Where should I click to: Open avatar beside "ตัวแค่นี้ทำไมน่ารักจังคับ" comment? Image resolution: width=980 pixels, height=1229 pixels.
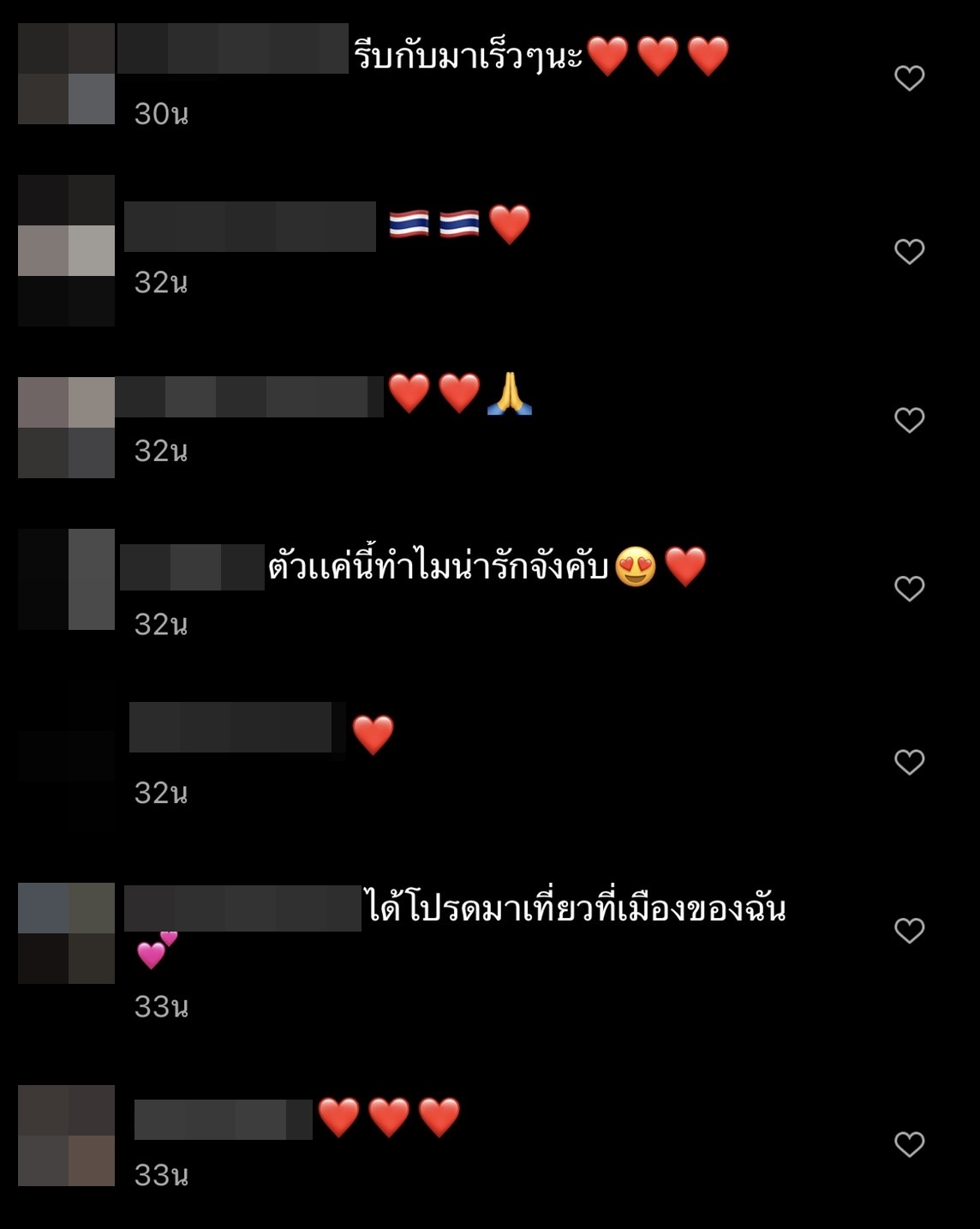click(x=66, y=579)
